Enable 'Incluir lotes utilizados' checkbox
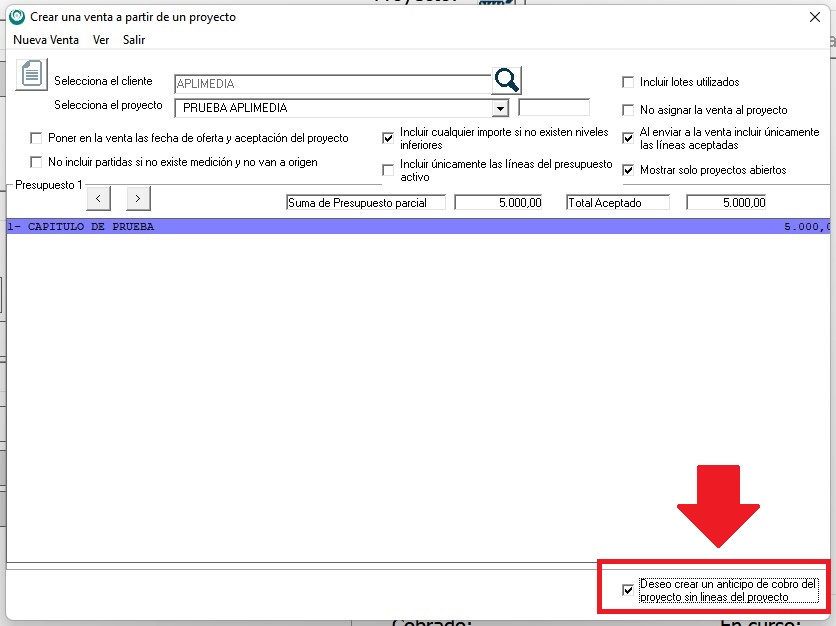Image resolution: width=836 pixels, height=626 pixels. click(628, 82)
